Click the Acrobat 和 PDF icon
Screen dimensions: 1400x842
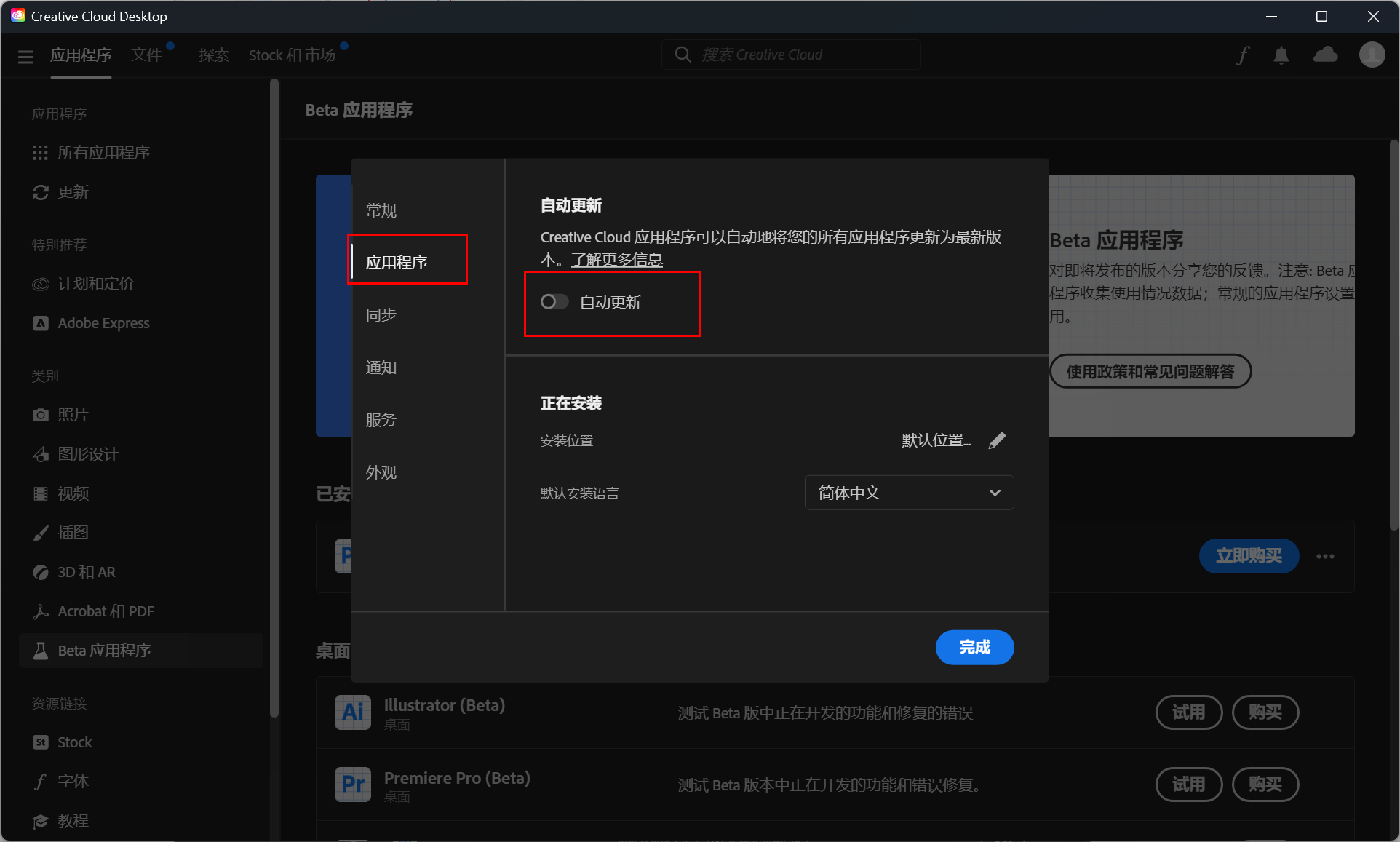pos(41,611)
